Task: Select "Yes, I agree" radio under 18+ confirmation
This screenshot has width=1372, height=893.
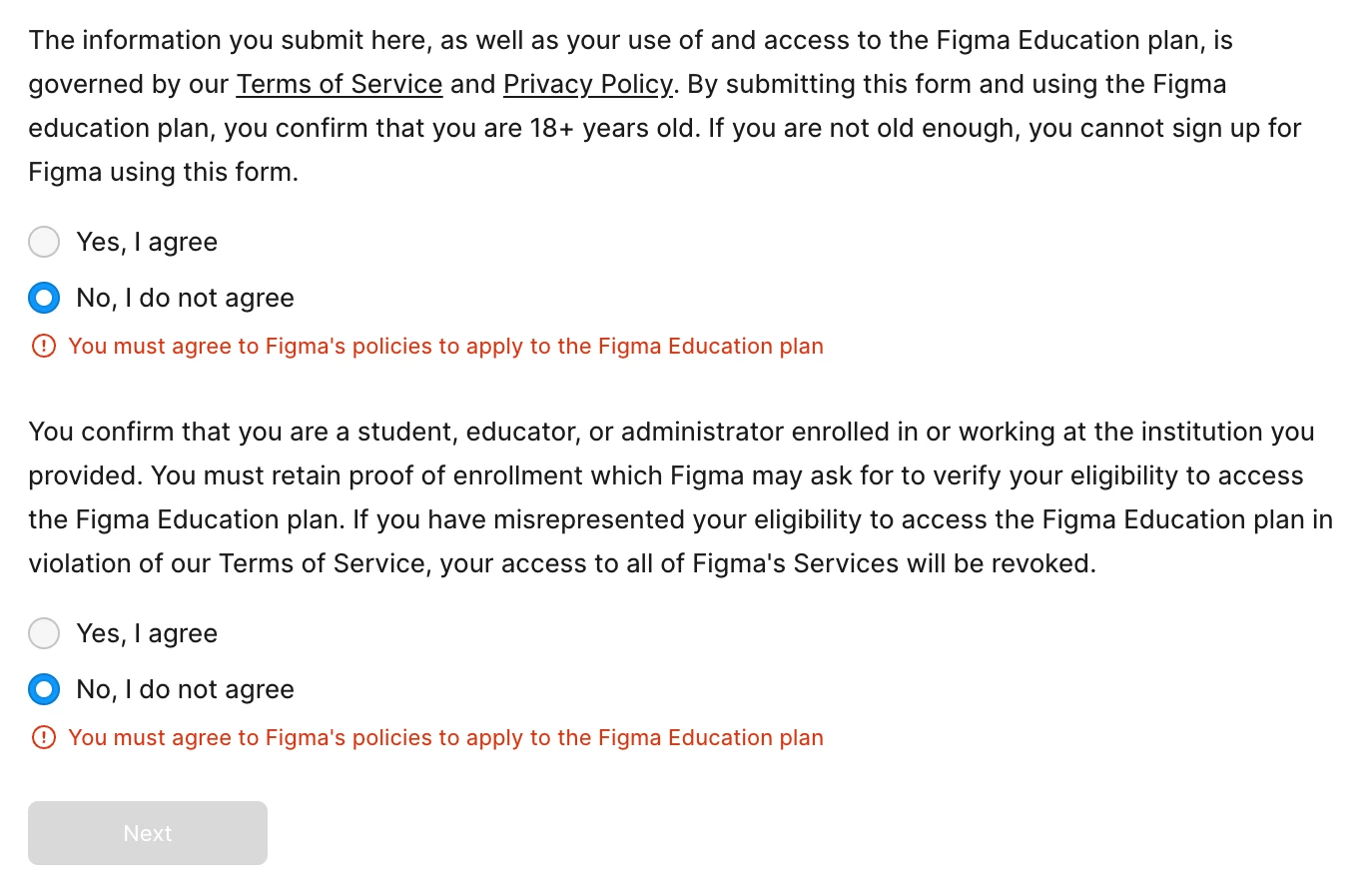Action: click(44, 242)
